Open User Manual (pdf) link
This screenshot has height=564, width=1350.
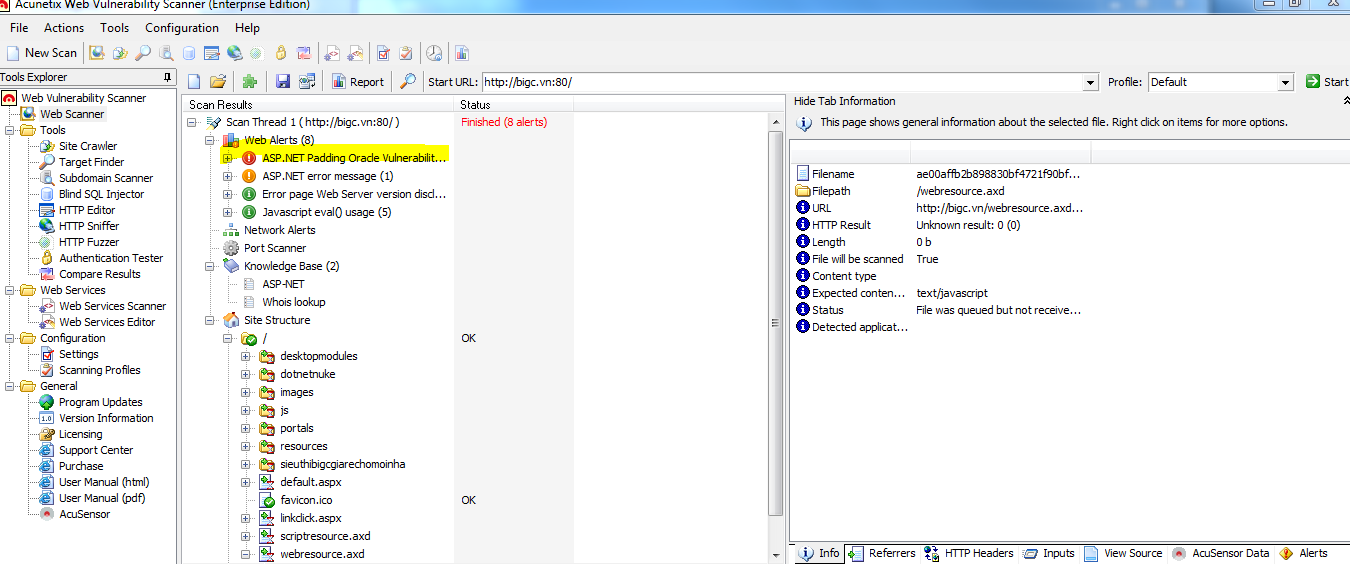pos(102,498)
